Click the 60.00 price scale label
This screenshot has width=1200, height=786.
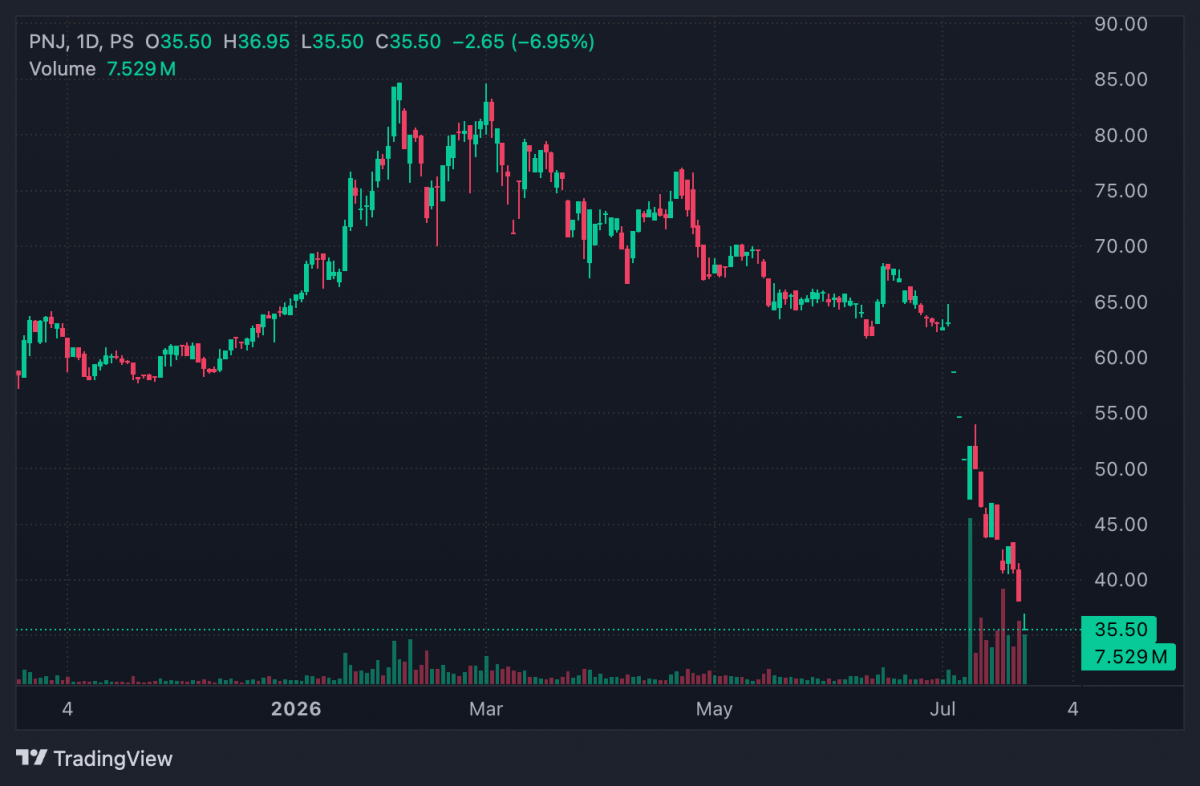1119,357
